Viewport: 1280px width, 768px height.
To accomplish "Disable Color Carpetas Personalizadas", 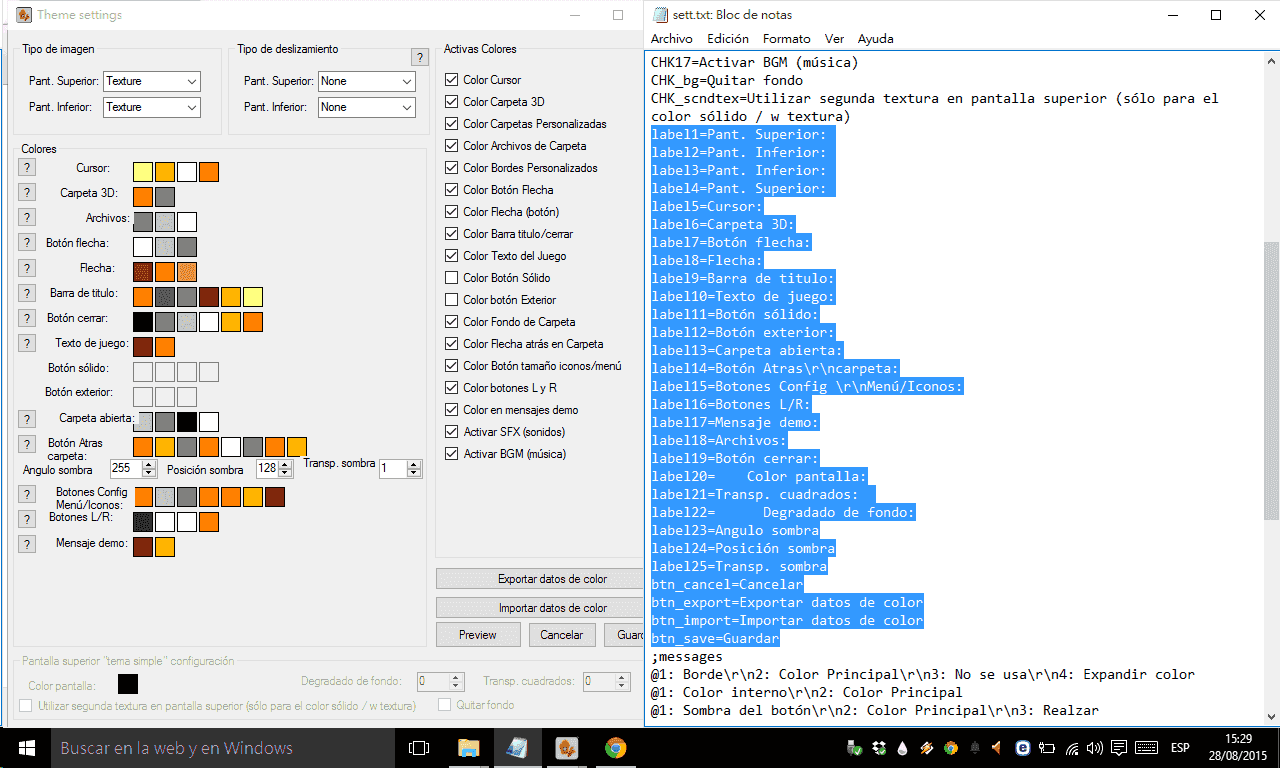I will tap(452, 124).
